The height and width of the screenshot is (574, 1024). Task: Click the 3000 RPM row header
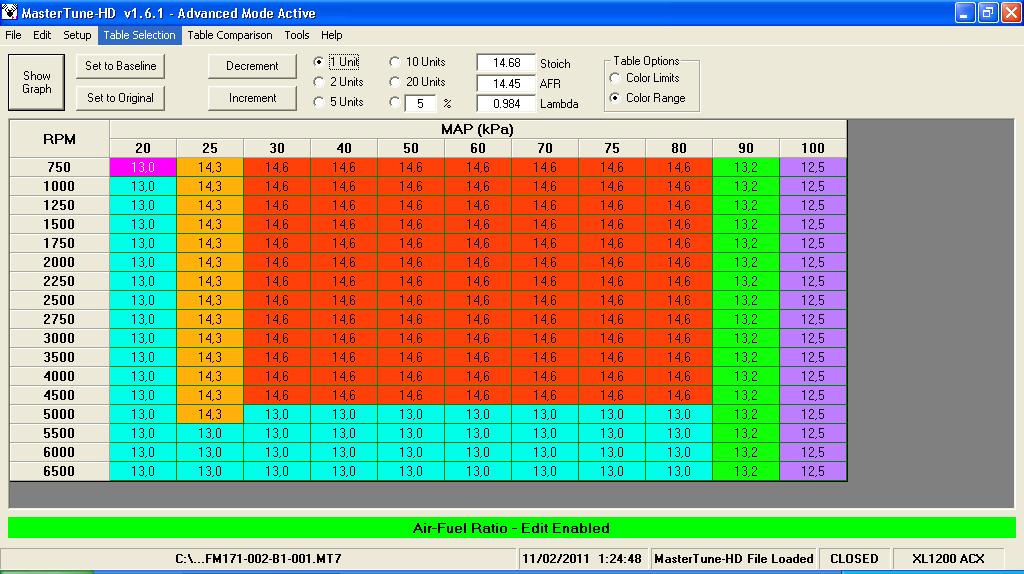(59, 338)
